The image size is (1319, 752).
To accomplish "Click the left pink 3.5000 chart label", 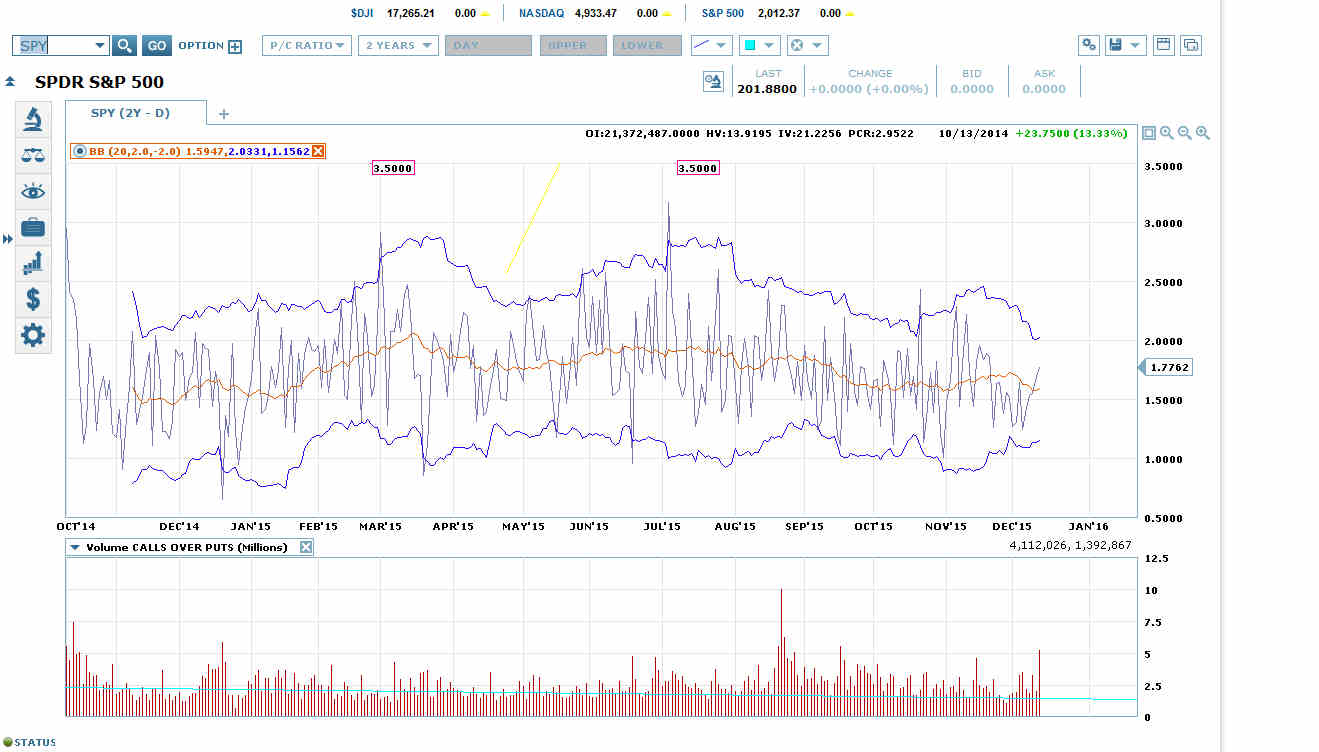I will (x=393, y=168).
